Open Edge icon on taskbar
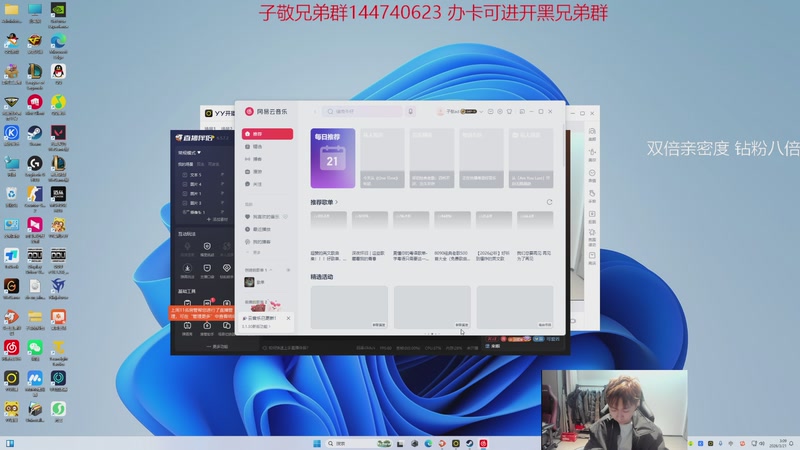The image size is (800, 450). (x=428, y=443)
